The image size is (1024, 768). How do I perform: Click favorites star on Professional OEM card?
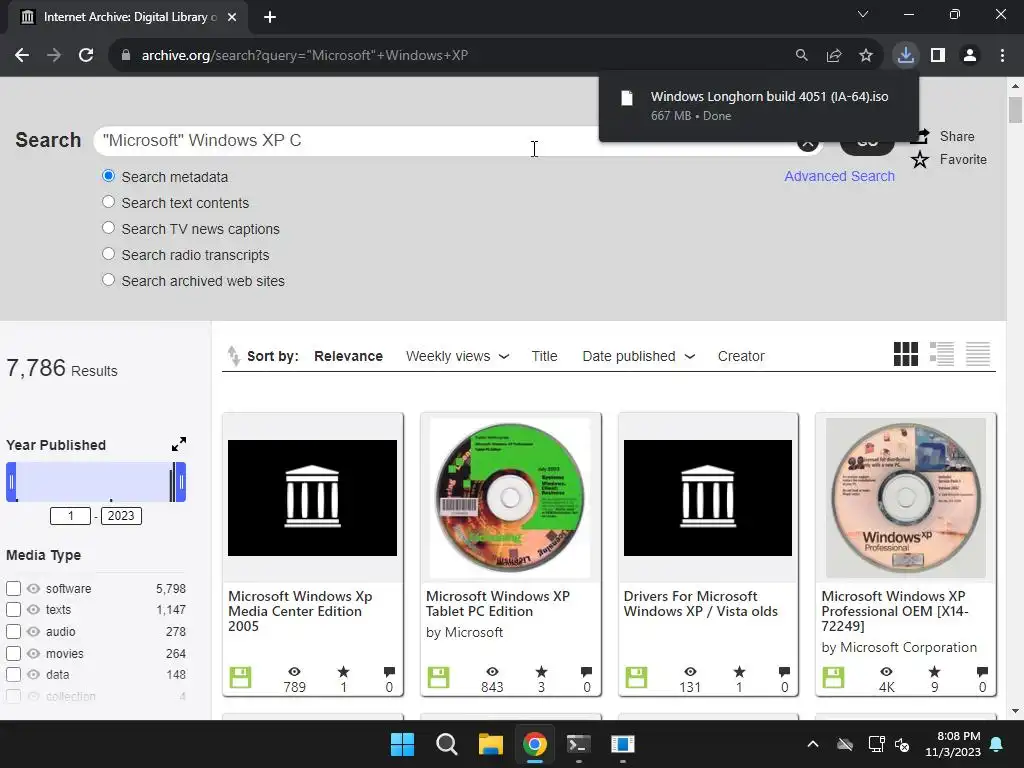(935, 671)
